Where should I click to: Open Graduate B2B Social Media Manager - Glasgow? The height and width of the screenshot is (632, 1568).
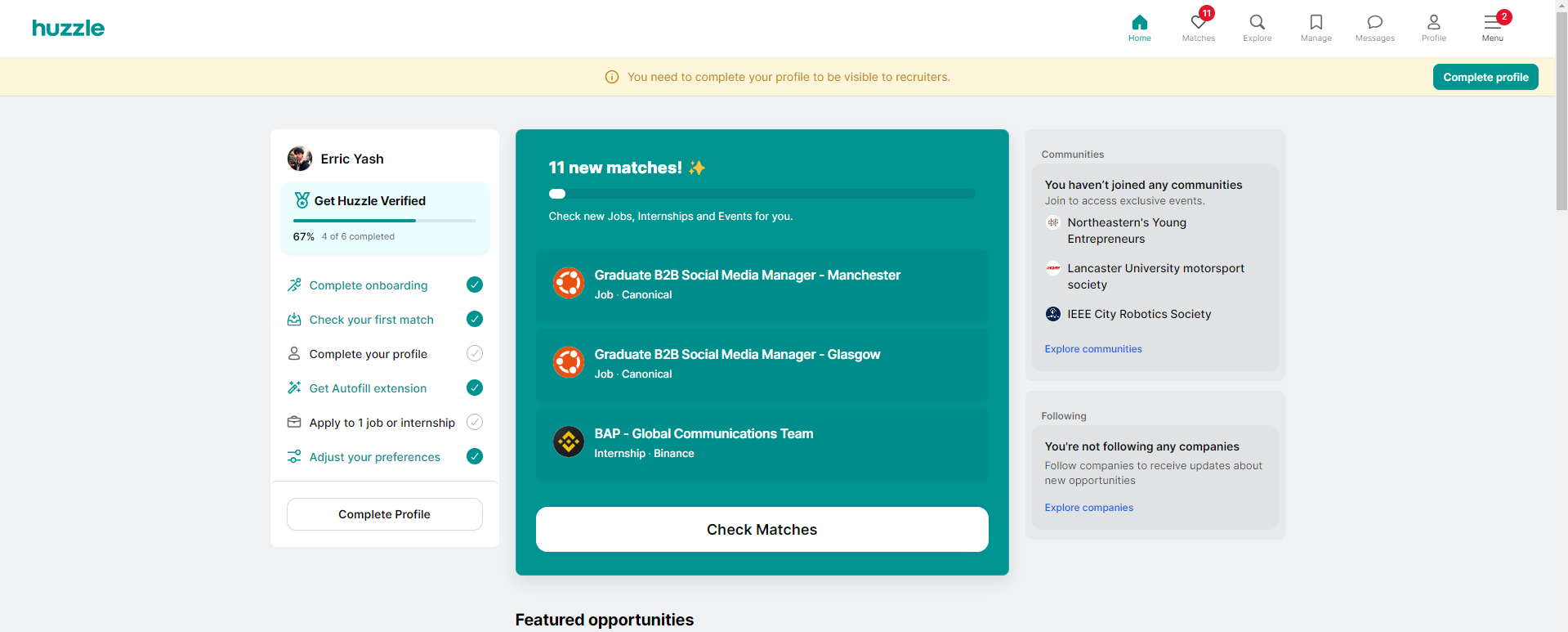[x=762, y=365]
